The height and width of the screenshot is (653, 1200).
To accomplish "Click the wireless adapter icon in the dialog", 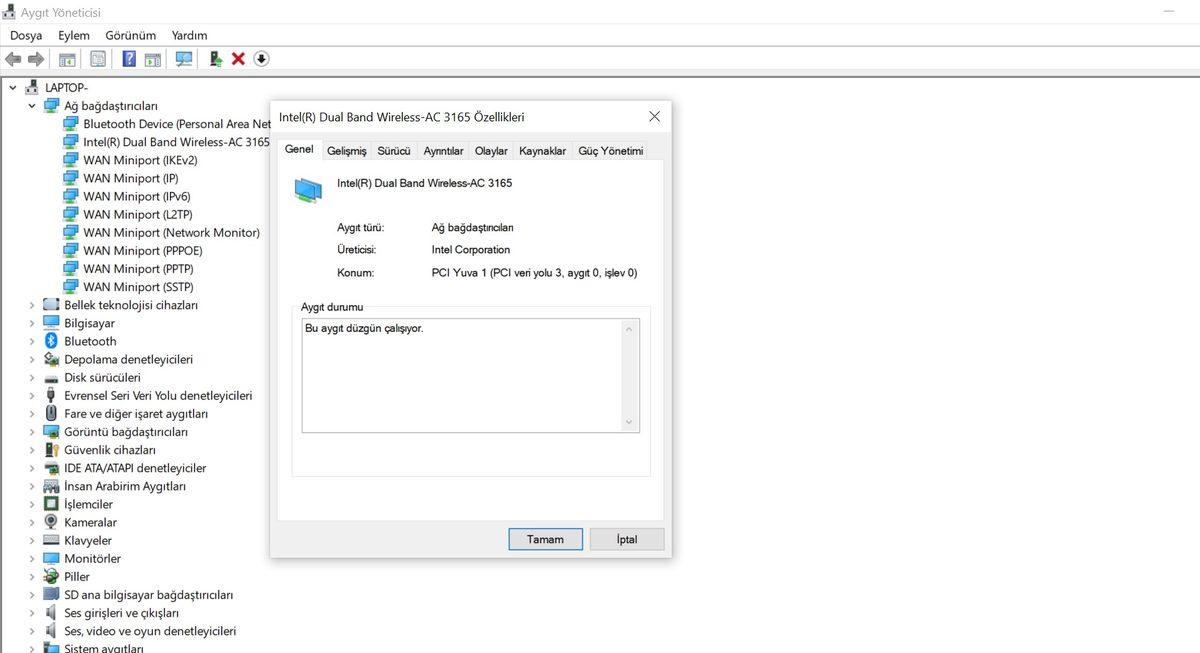I will pos(307,188).
